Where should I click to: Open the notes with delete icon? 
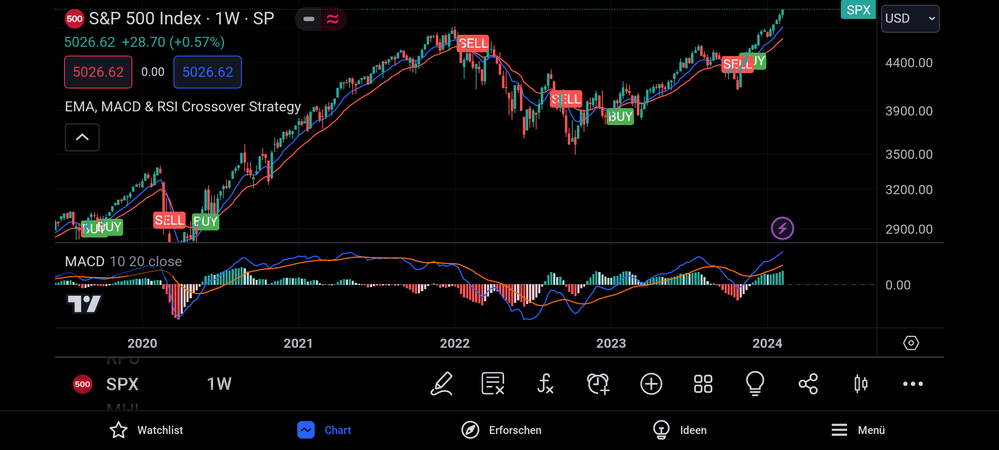click(x=492, y=384)
